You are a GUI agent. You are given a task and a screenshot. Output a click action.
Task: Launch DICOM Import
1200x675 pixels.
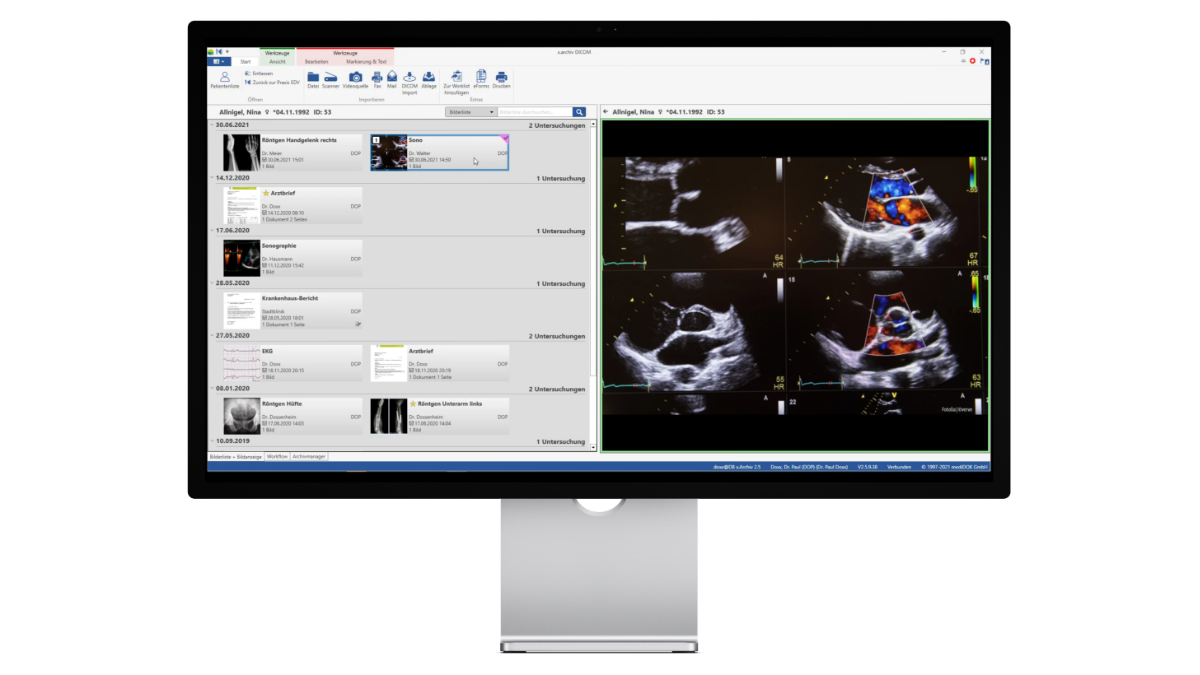tap(410, 82)
